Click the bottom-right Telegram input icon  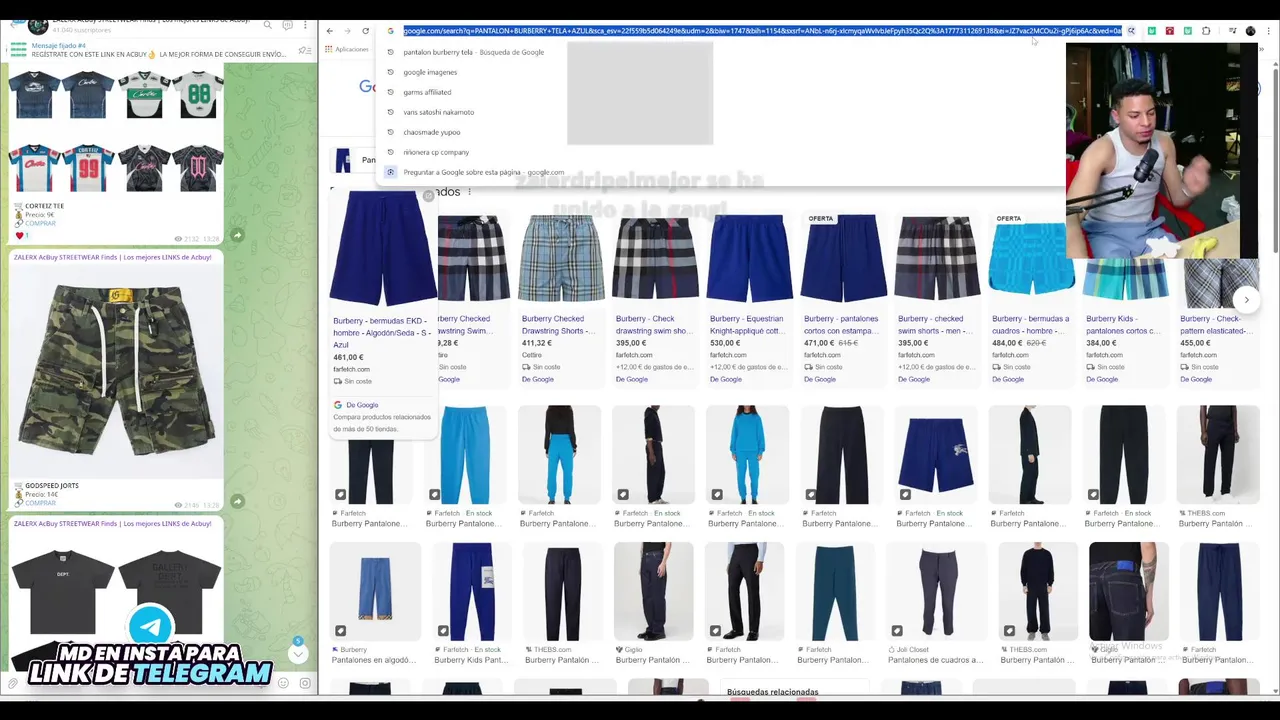coord(305,684)
